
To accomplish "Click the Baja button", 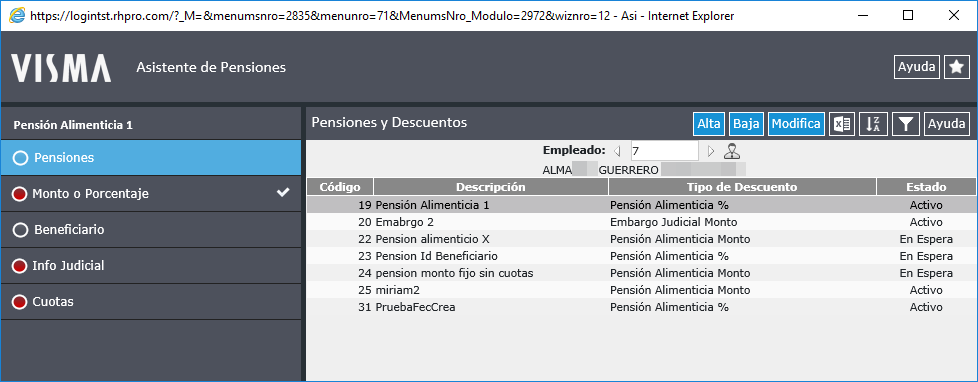I will [x=746, y=124].
